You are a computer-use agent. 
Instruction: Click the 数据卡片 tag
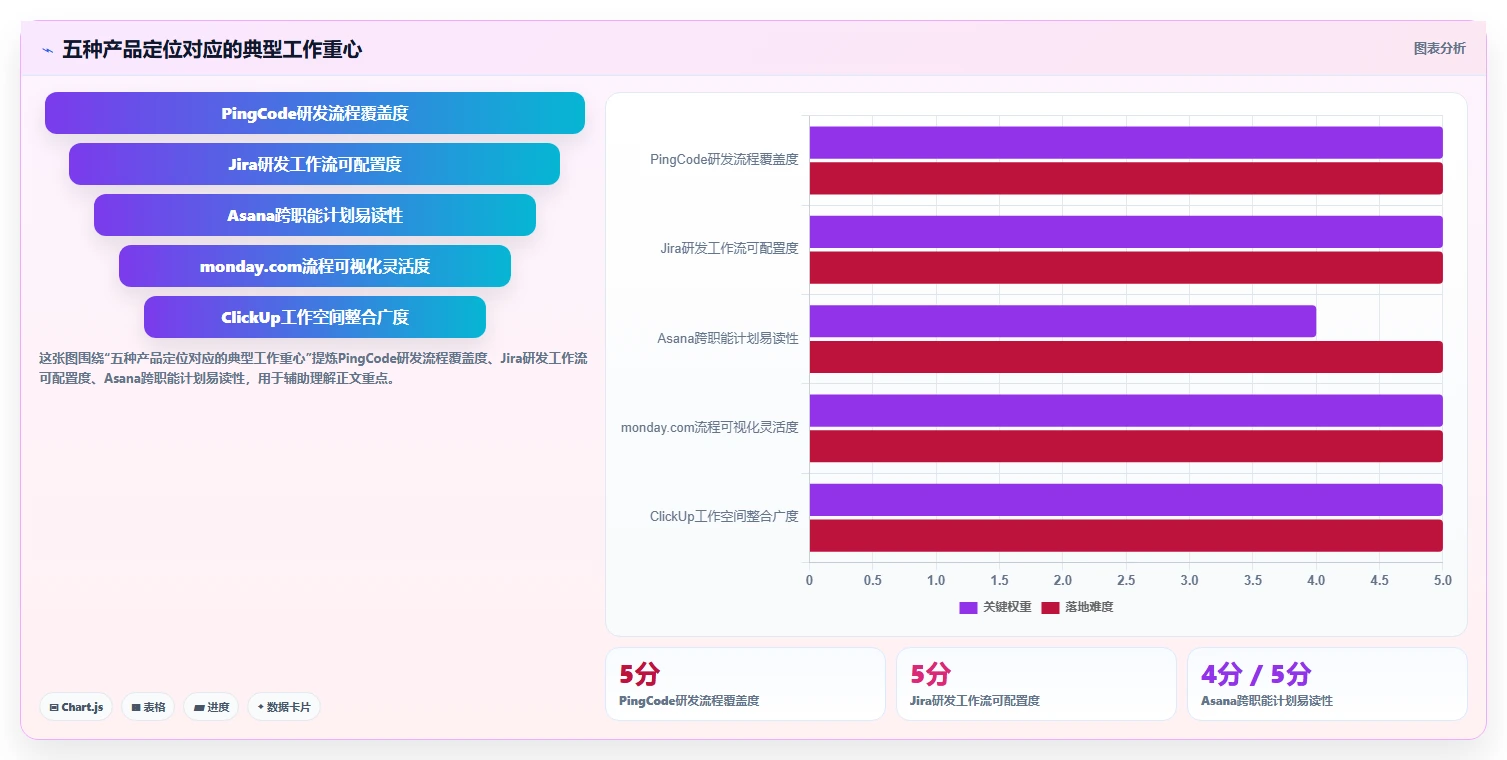pos(284,707)
